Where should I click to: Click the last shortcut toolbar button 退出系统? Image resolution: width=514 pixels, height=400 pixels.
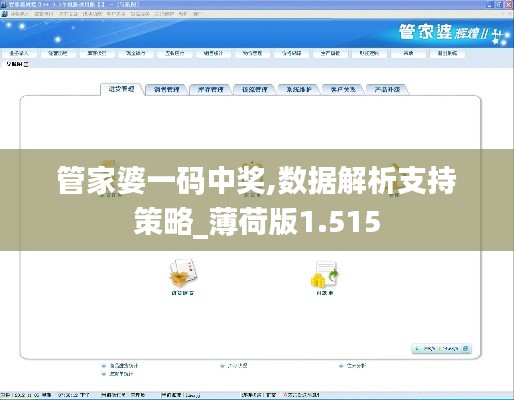[447, 53]
